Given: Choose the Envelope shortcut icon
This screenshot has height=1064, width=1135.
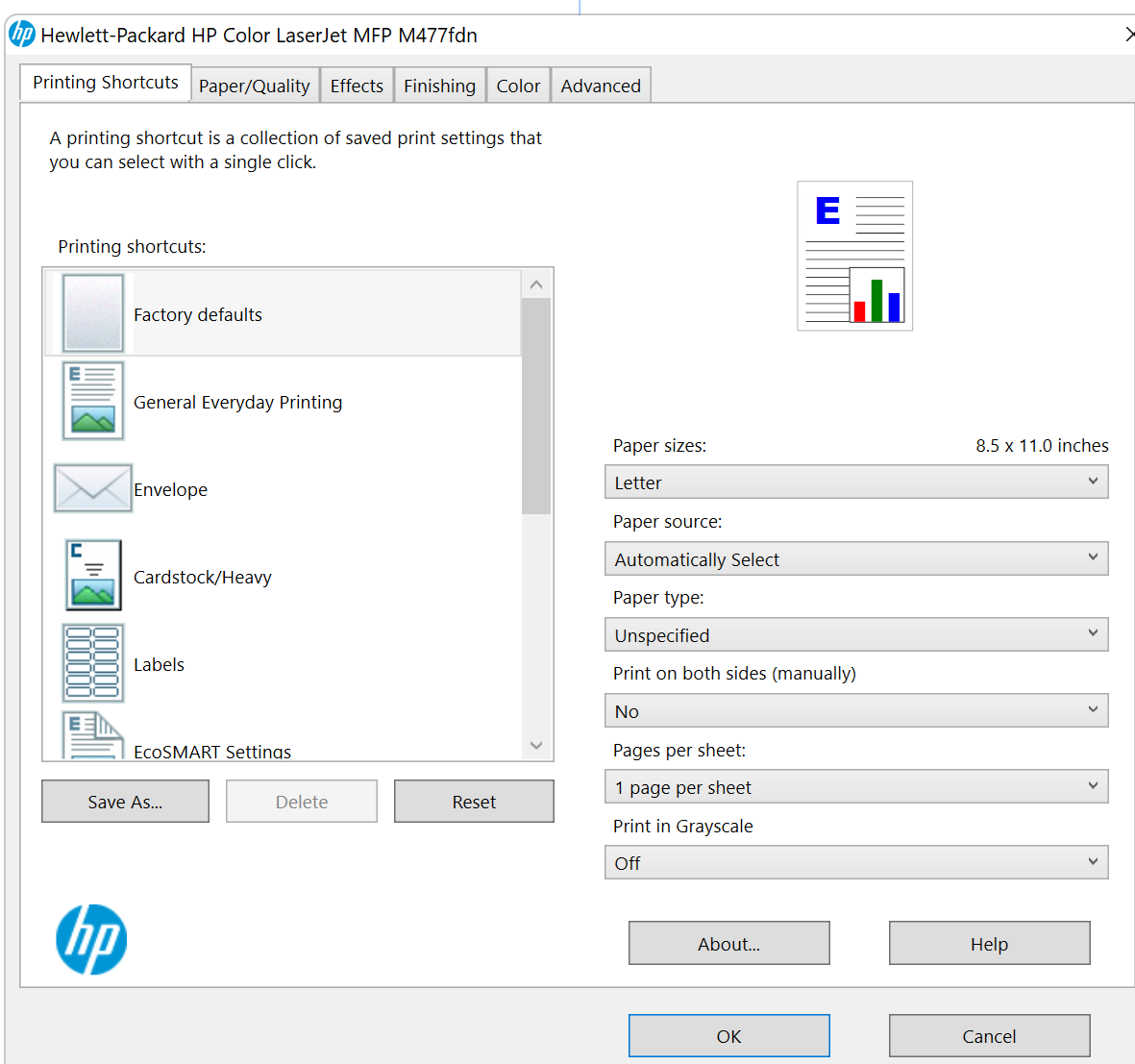Looking at the screenshot, I should click(x=92, y=488).
